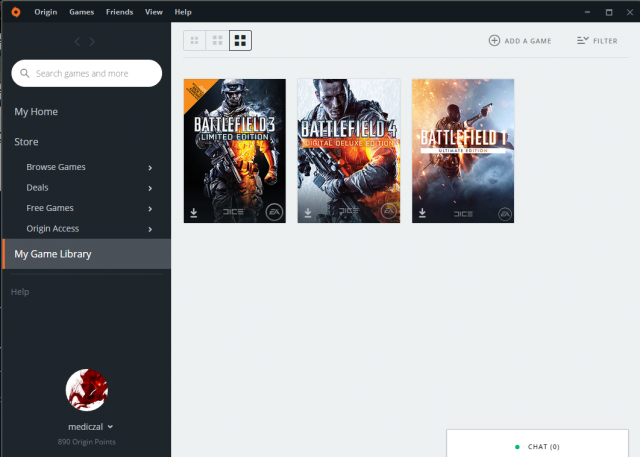
Task: Download Battlefield 1 via its download icon
Action: point(422,213)
